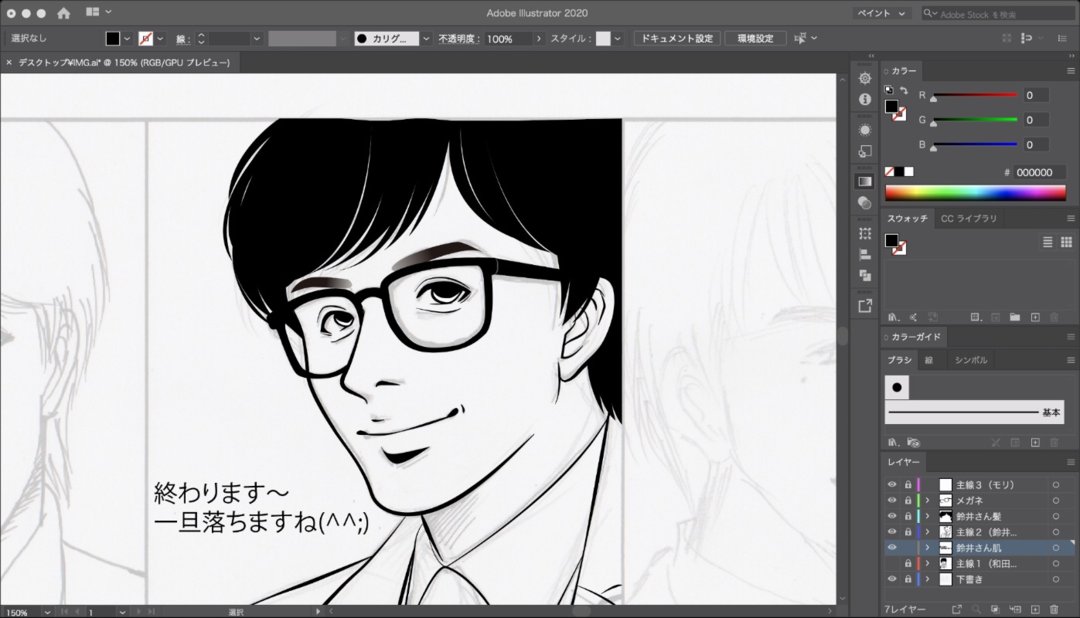Swap fill and stroke in Color panel
1080x618 pixels.
904,90
